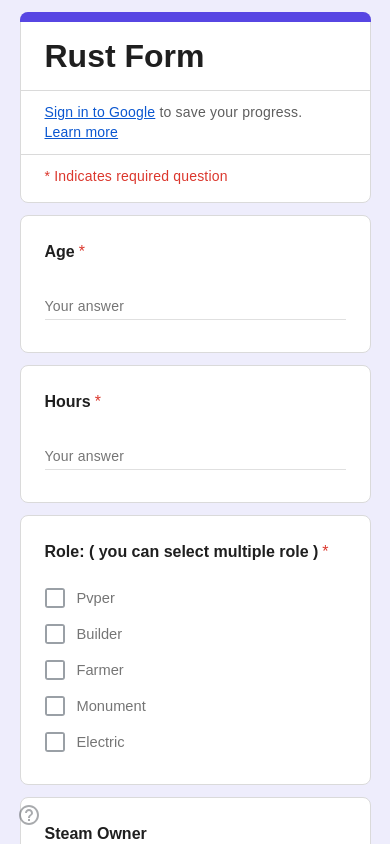390x844 pixels.
Task: Click the Steam Owner question heading
Action: [96, 833]
